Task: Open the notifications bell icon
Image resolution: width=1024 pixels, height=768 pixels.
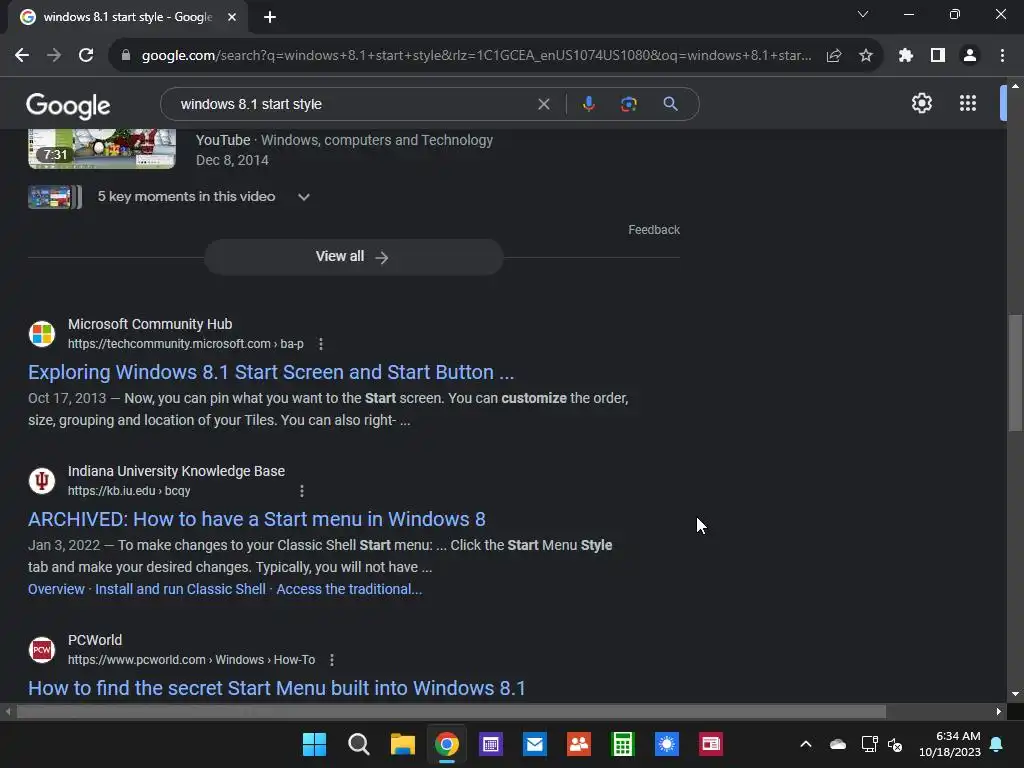Action: point(997,744)
